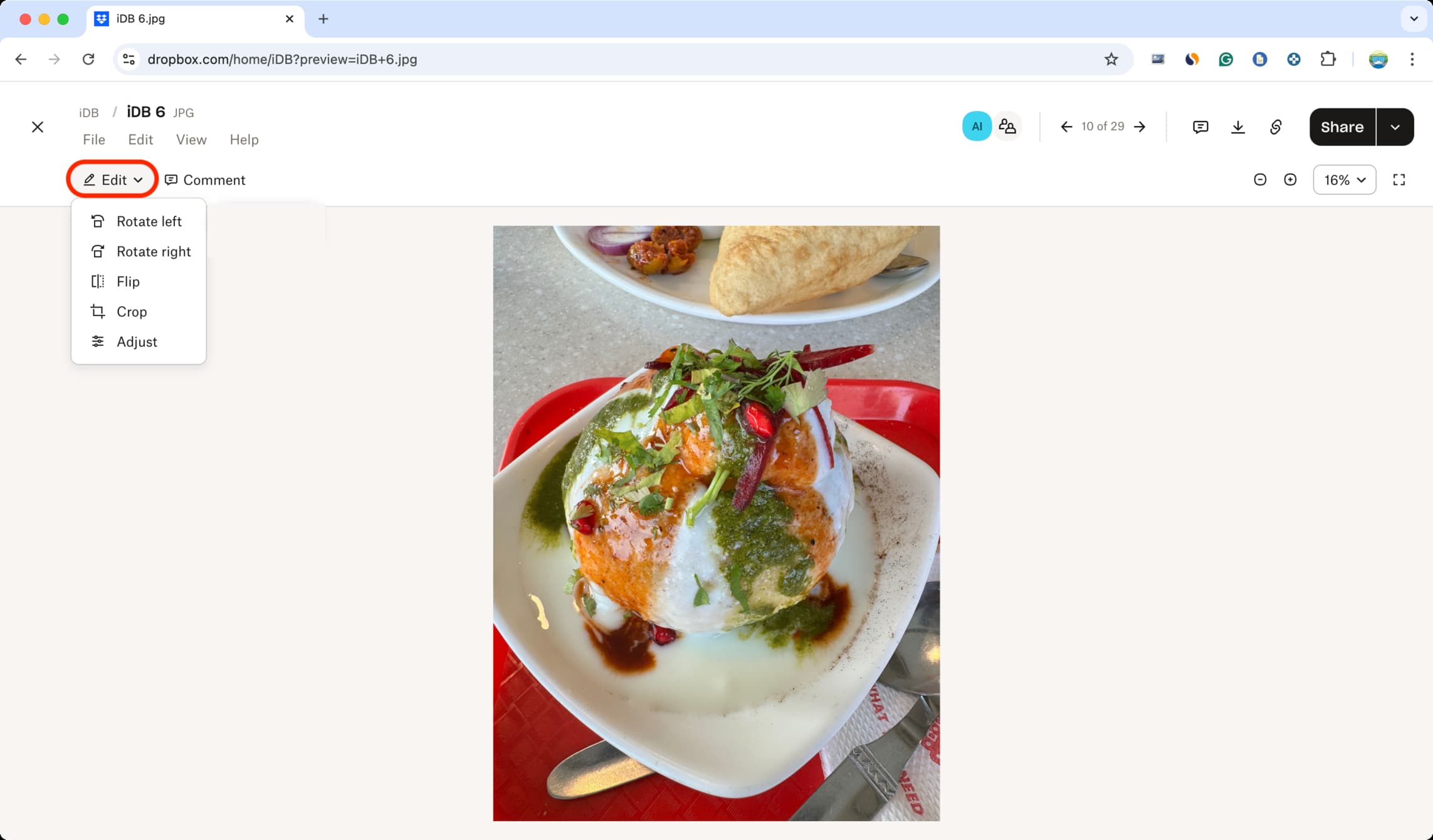Select the Rotate right option
This screenshot has height=840, width=1433.
coord(153,251)
